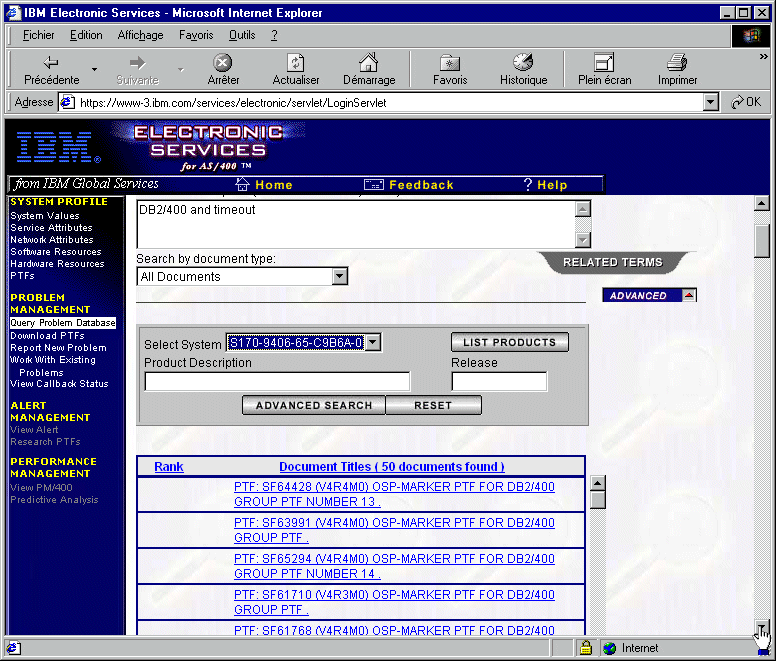Click the OK go button
The width and height of the screenshot is (776, 661).
click(746, 102)
